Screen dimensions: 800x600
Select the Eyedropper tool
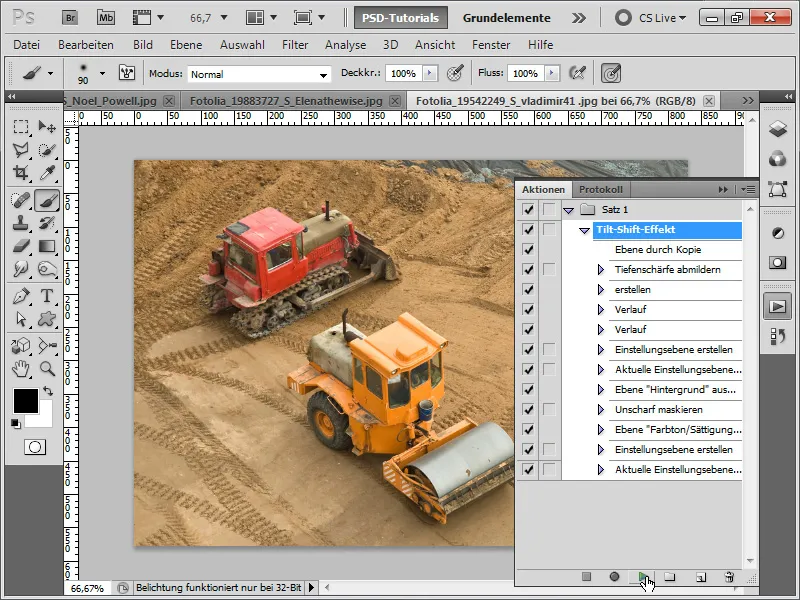[47, 172]
